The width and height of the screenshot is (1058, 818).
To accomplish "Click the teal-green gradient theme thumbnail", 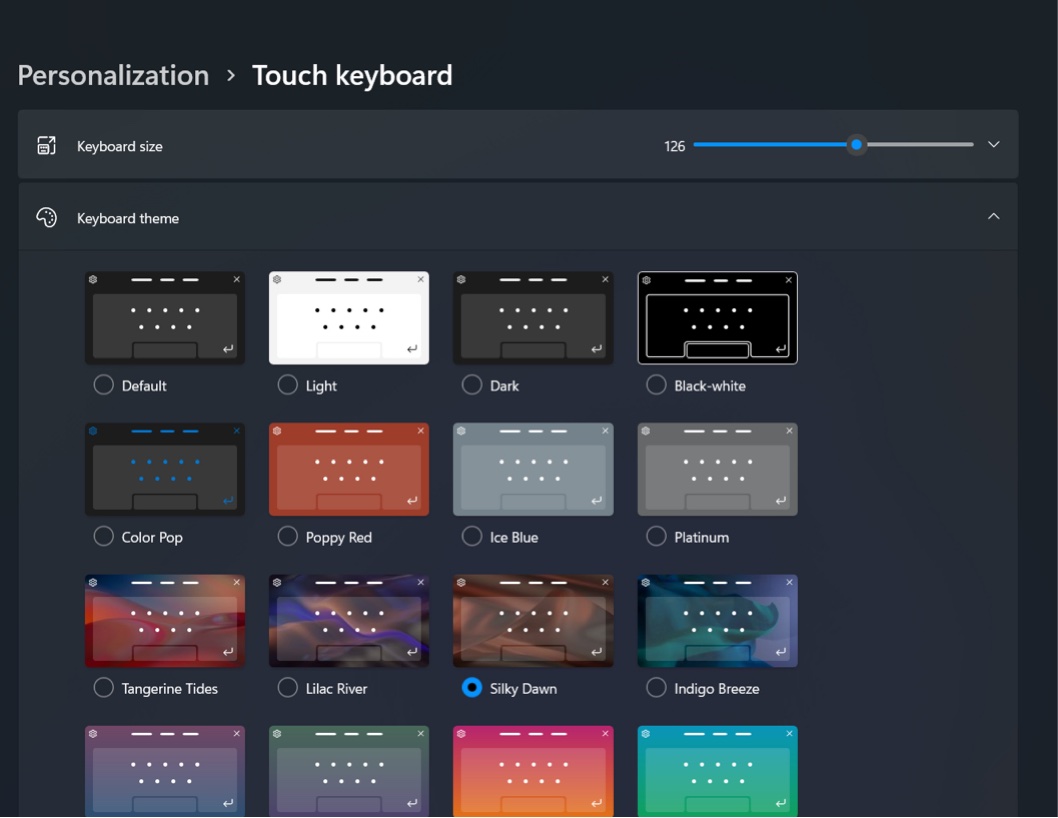I will (x=717, y=770).
